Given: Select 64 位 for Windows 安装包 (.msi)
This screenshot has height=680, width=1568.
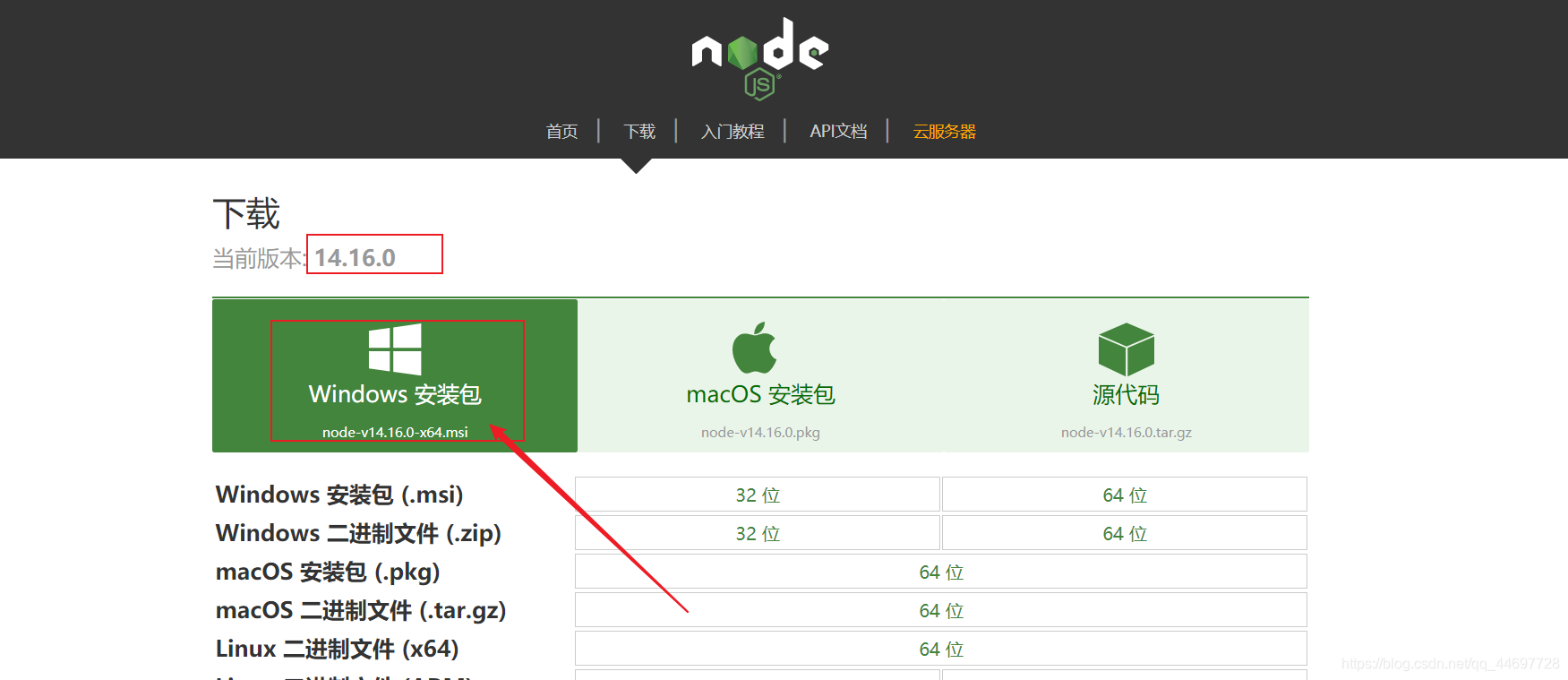Looking at the screenshot, I should 1125,495.
